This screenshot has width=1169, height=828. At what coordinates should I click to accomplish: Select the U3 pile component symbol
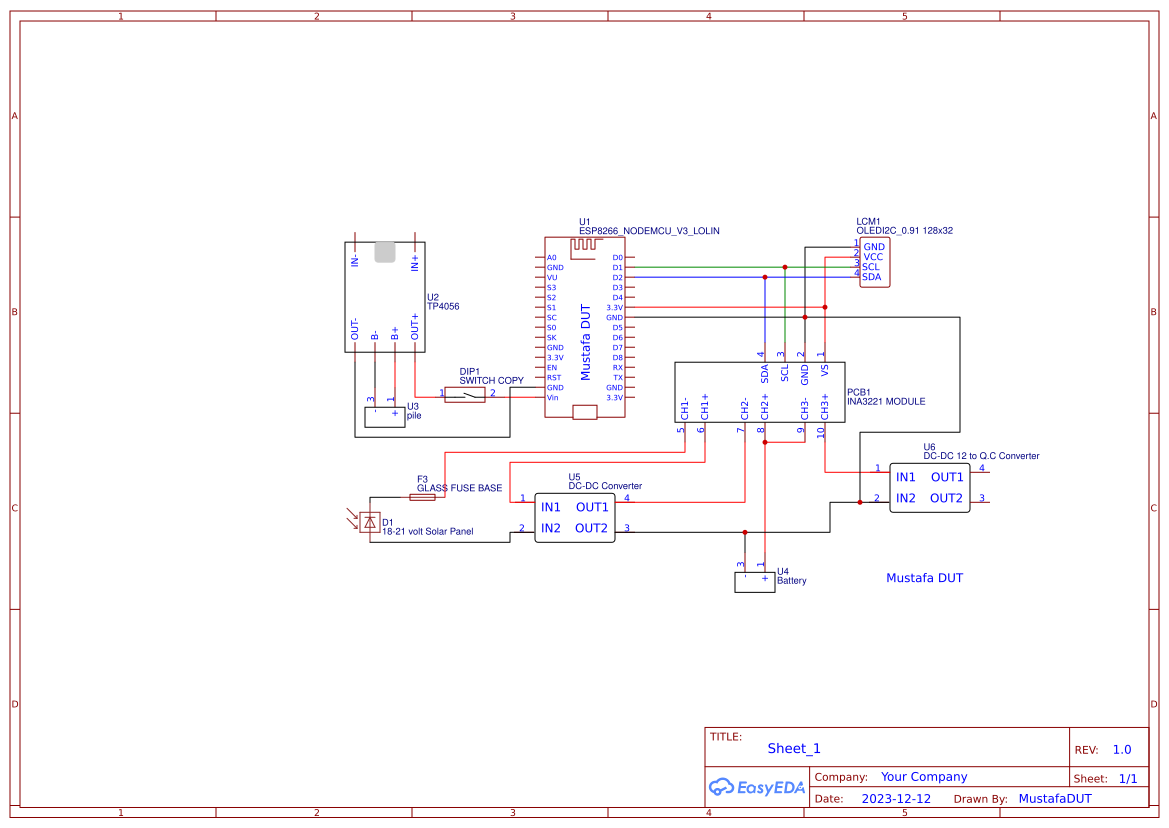383,415
